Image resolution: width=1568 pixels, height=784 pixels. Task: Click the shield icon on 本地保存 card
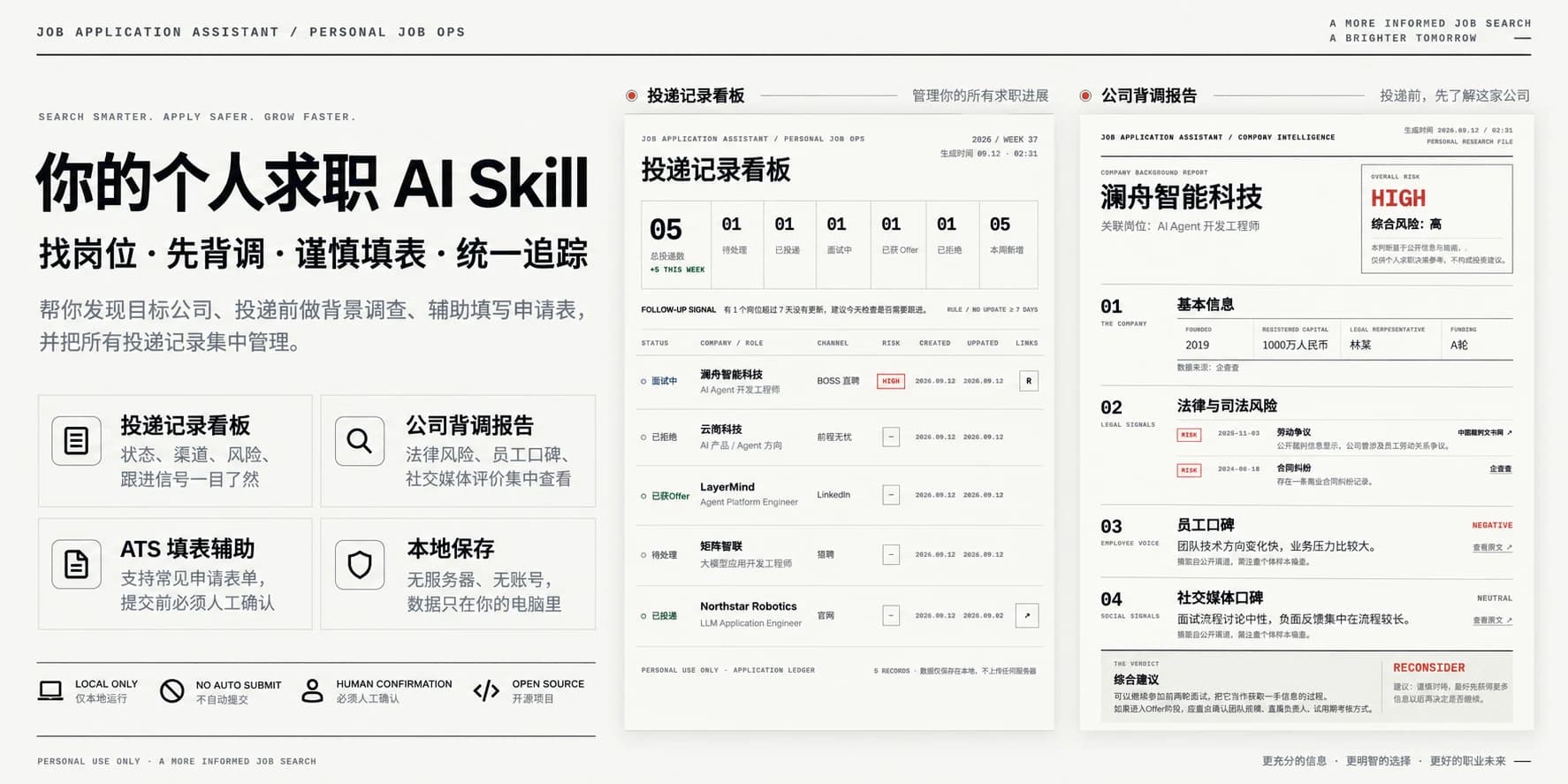click(x=360, y=564)
